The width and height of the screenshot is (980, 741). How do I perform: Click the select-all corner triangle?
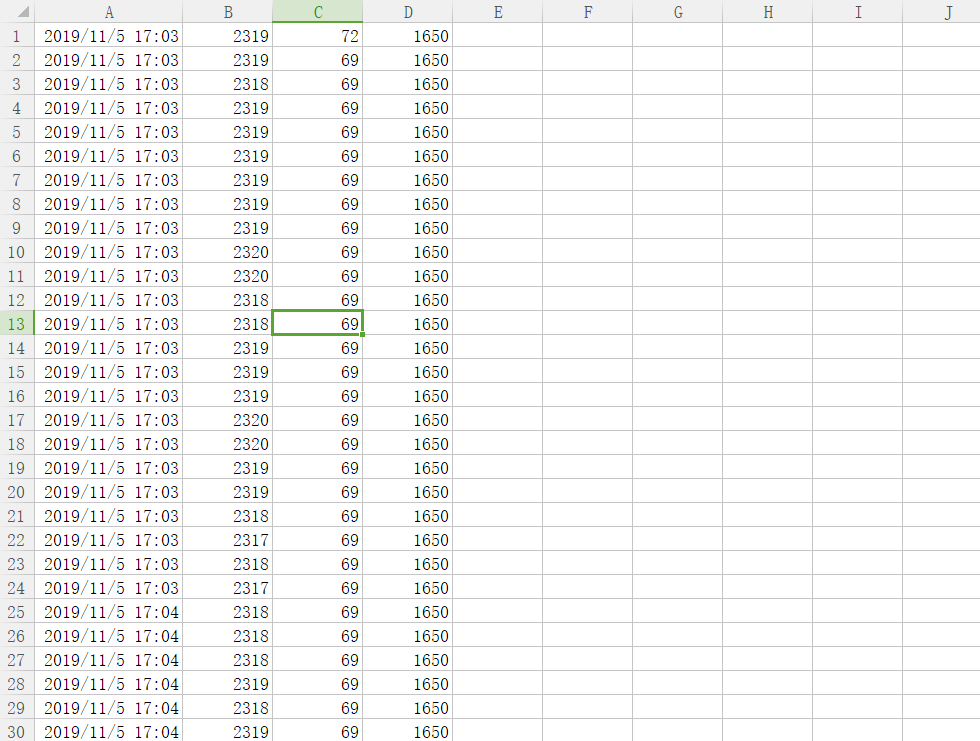point(22,12)
